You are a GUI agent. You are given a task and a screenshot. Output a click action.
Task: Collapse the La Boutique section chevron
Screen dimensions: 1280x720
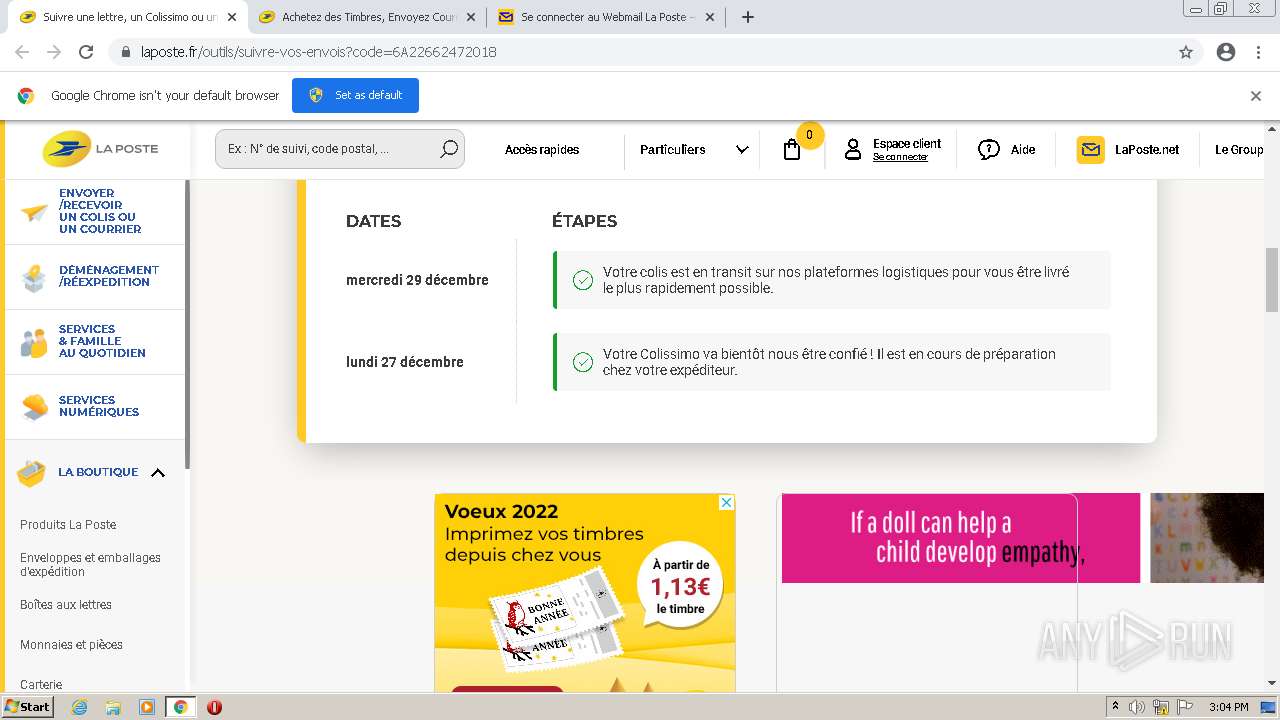pos(158,473)
